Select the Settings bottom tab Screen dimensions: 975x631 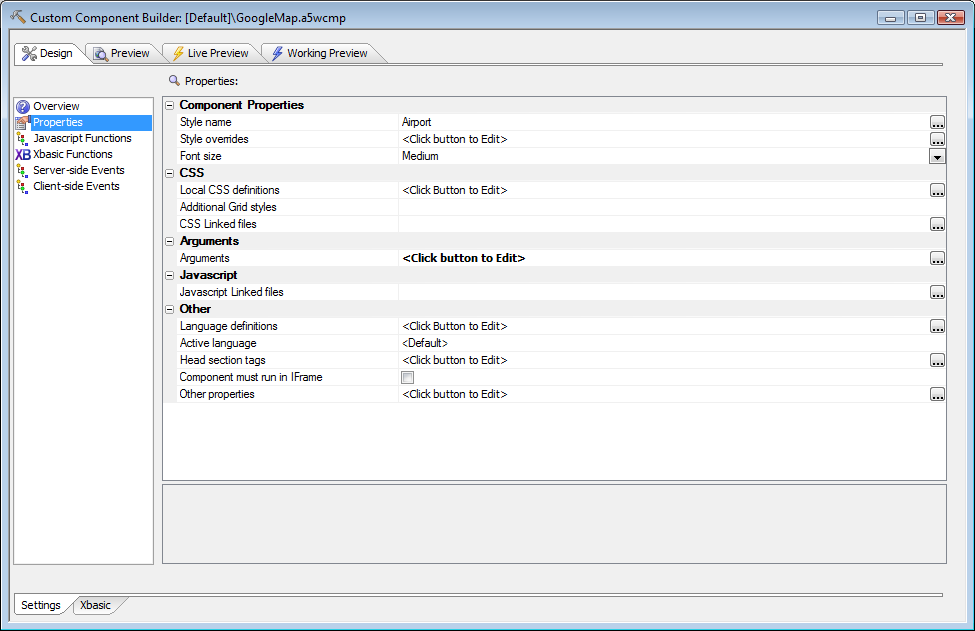[41, 606]
